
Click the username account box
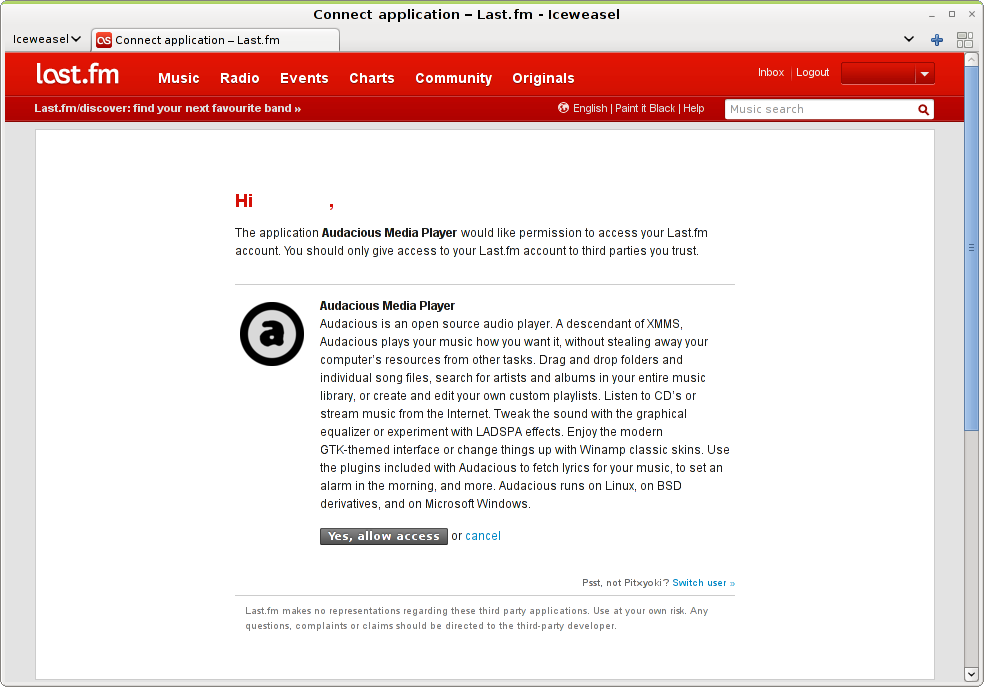click(x=878, y=73)
